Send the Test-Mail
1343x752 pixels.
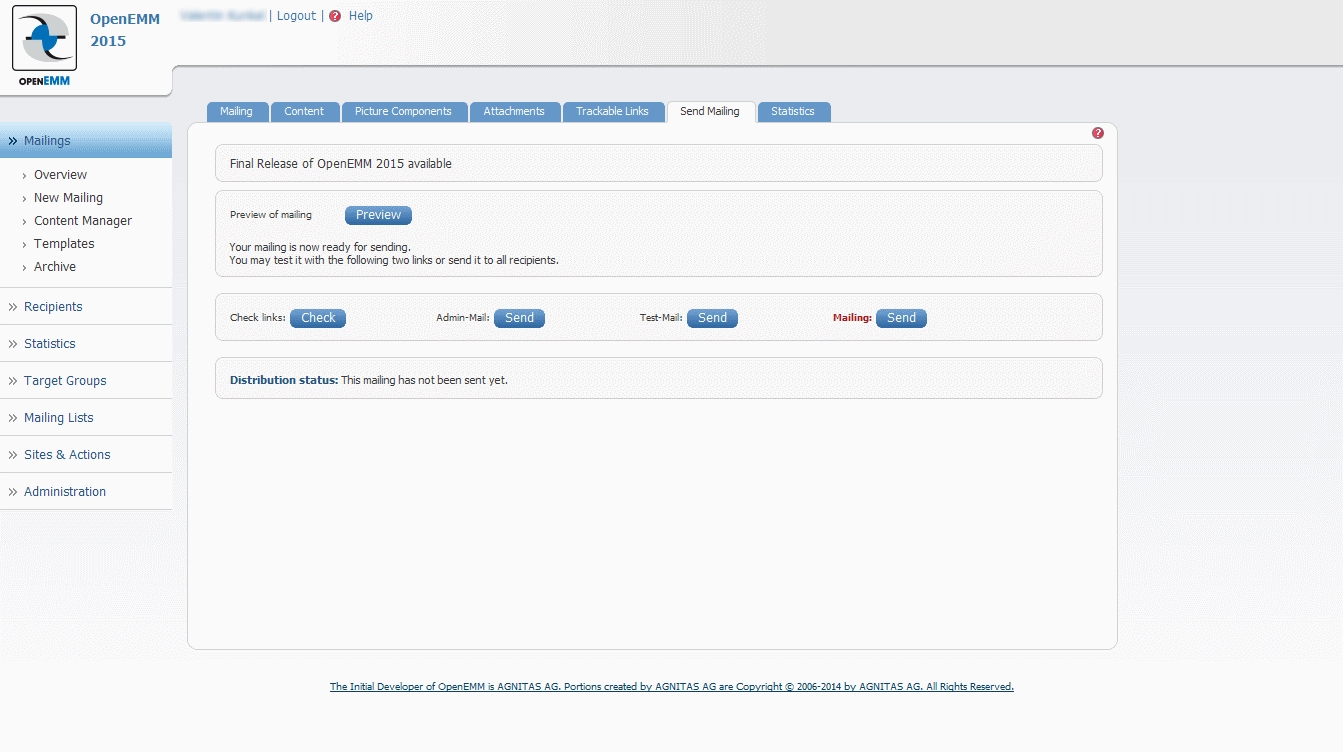click(x=712, y=318)
